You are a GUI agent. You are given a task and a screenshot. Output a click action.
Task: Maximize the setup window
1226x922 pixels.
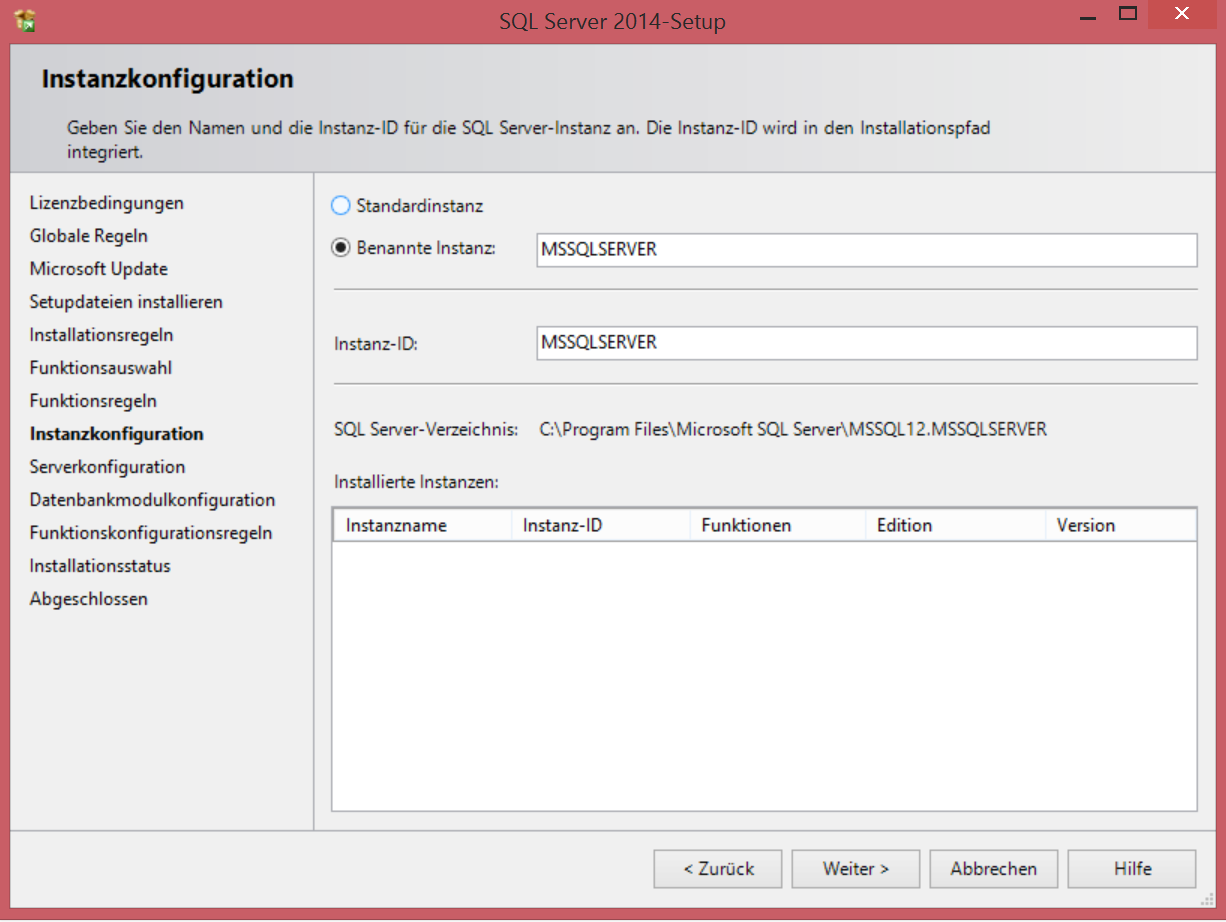tap(1128, 14)
